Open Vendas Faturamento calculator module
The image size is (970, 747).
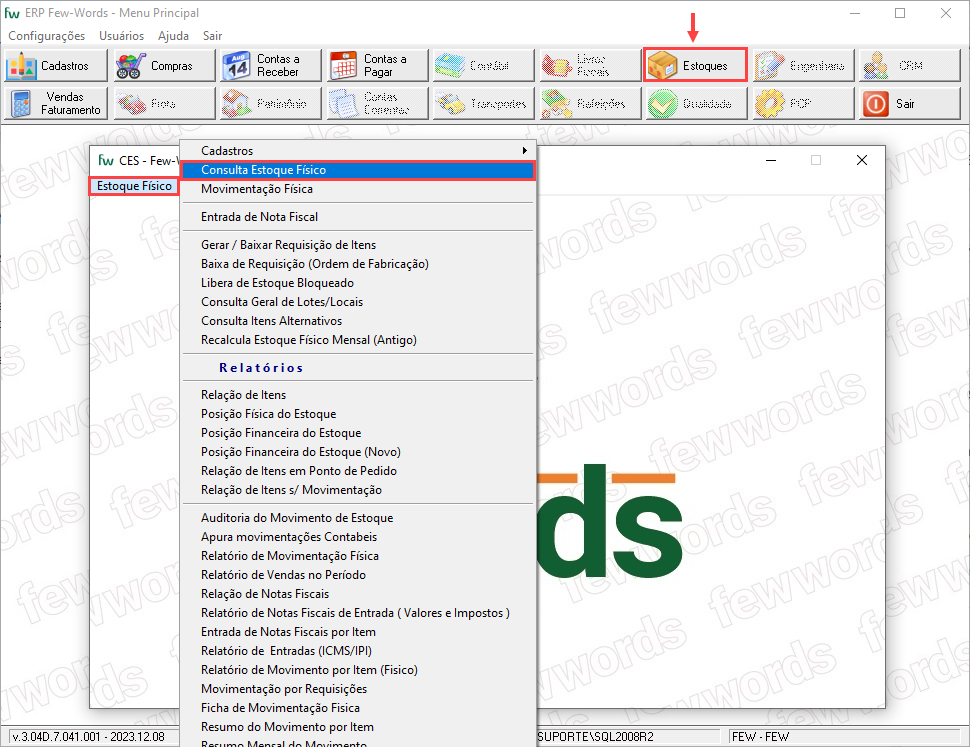point(56,103)
